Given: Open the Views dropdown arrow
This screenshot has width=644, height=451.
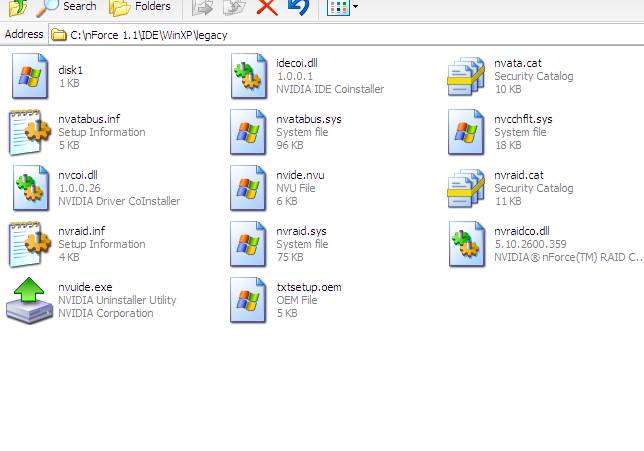Looking at the screenshot, I should click(355, 7).
